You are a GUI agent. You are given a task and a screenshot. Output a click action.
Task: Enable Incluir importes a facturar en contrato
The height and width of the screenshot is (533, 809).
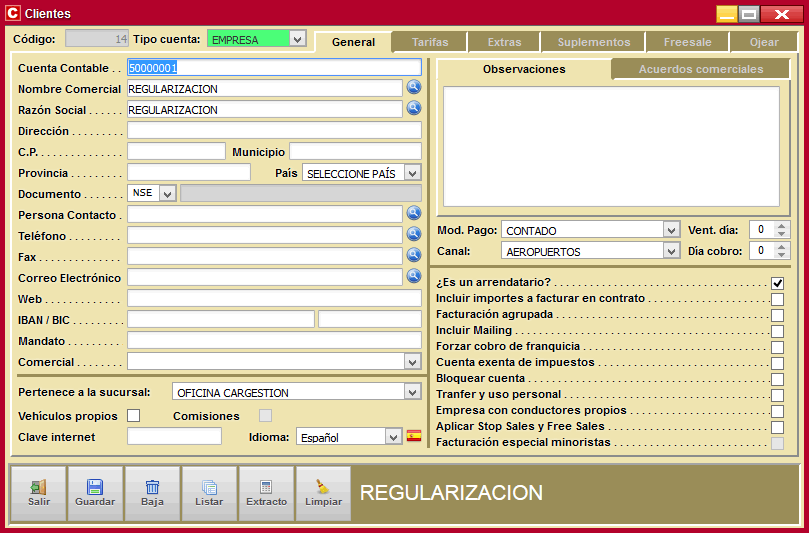(x=778, y=299)
